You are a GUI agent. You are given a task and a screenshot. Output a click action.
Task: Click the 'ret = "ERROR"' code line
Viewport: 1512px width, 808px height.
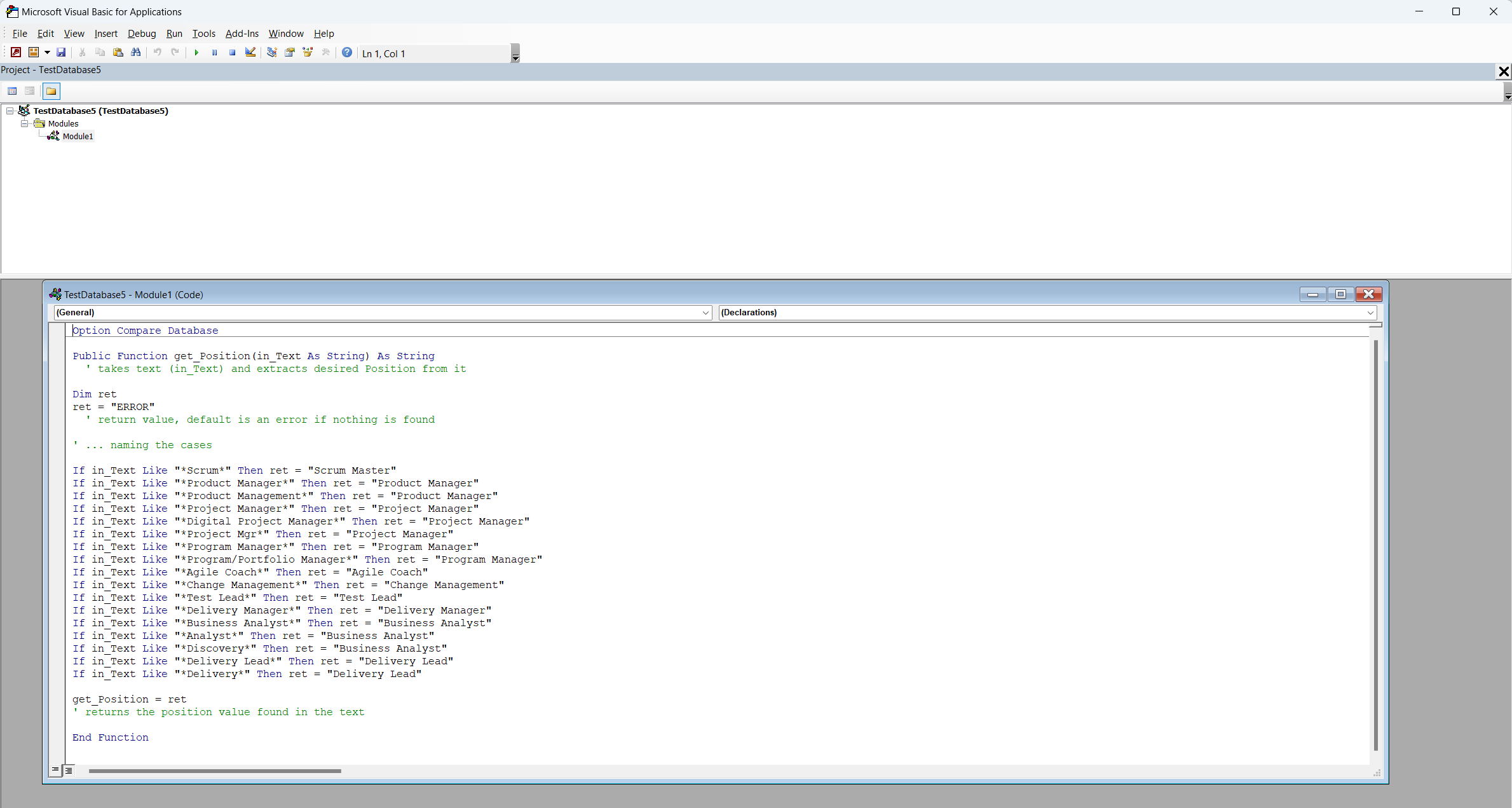coord(114,407)
